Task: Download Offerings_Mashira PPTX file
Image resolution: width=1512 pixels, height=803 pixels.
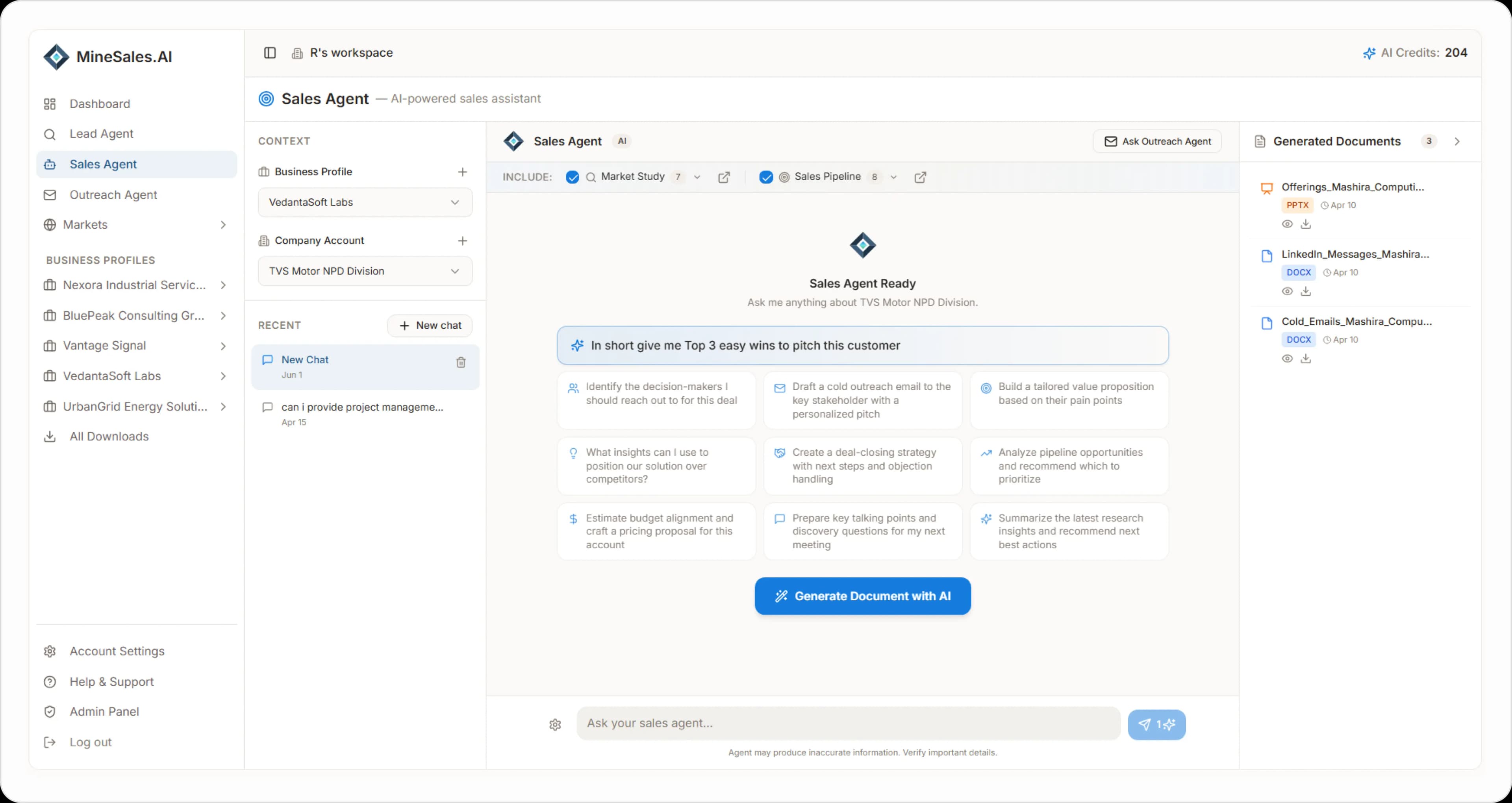Action: [1305, 224]
